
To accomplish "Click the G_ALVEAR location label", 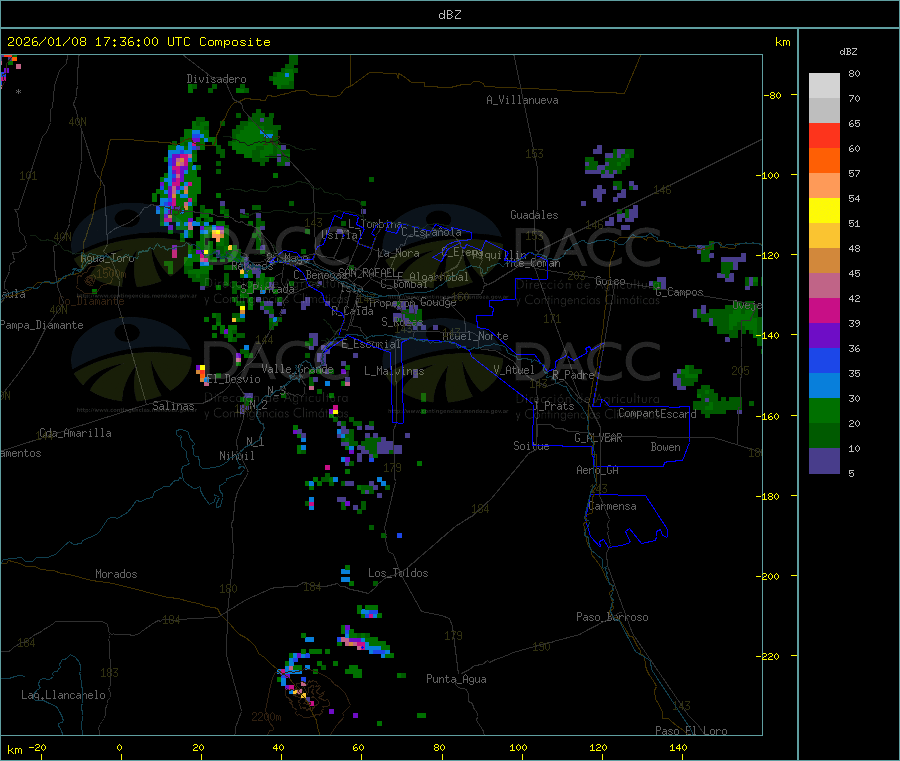I will coord(599,438).
